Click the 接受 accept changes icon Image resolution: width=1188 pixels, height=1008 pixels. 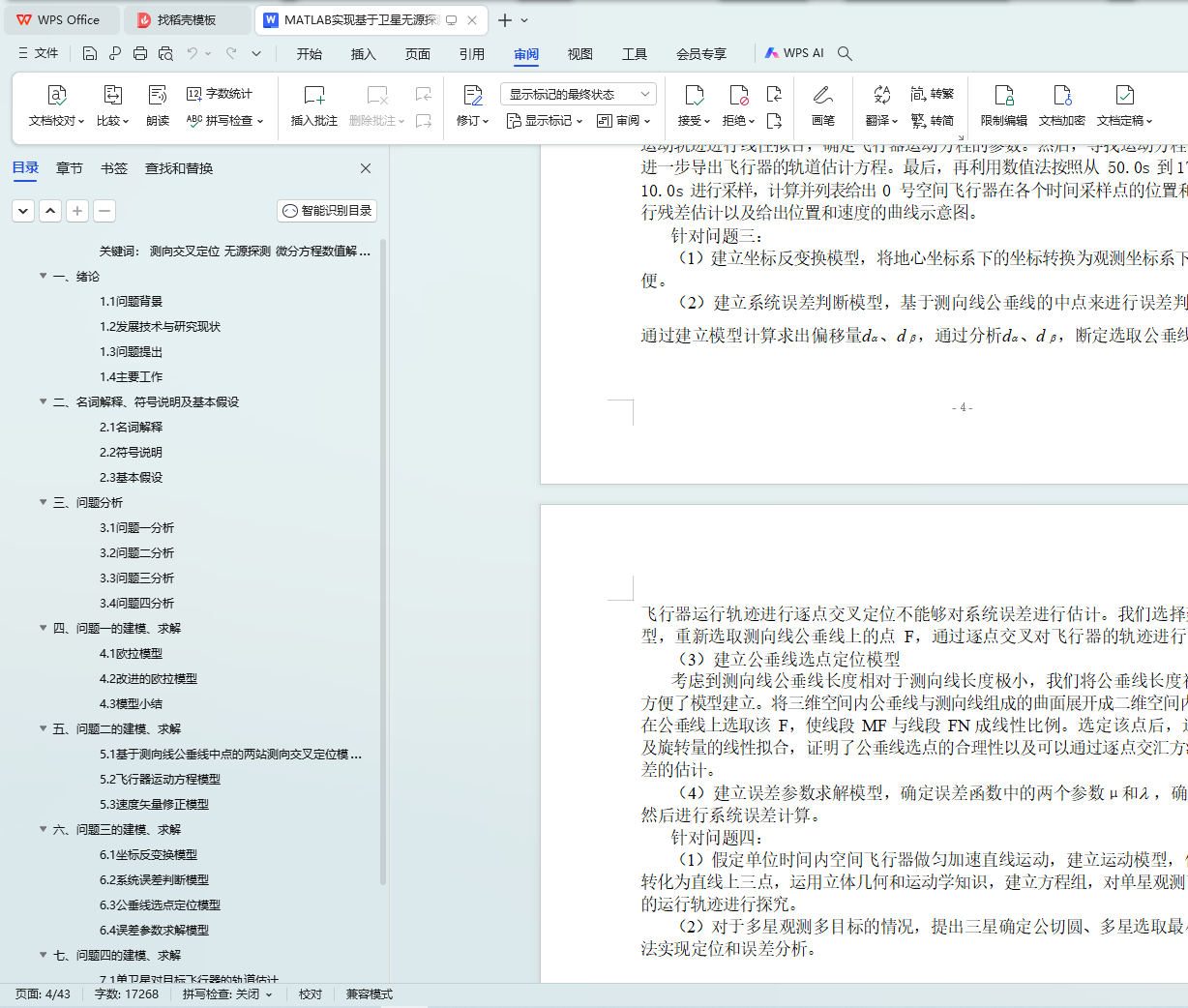tap(695, 95)
